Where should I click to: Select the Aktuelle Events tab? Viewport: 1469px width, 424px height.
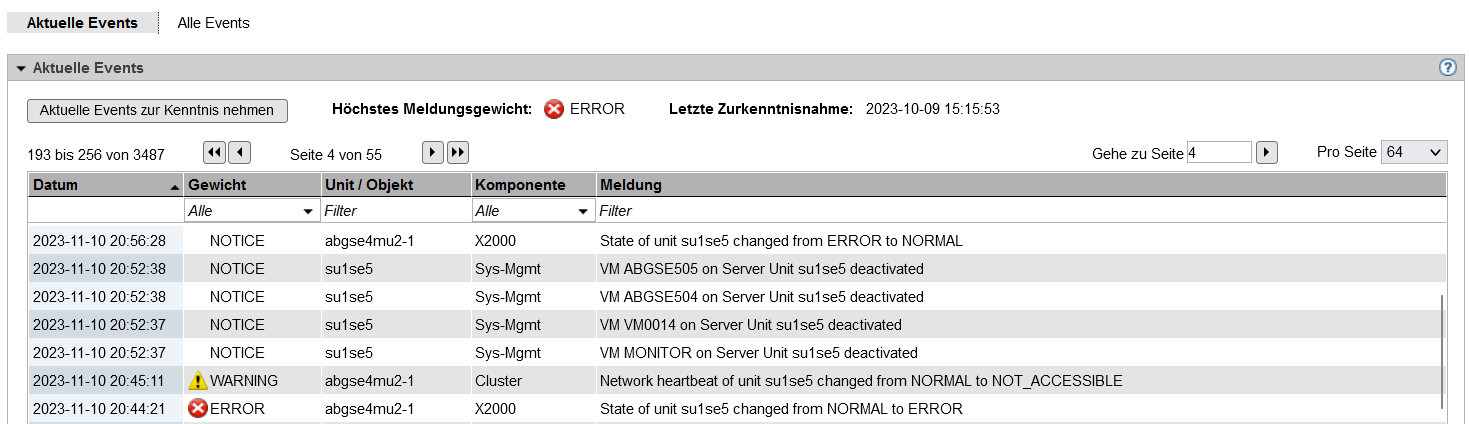click(82, 23)
